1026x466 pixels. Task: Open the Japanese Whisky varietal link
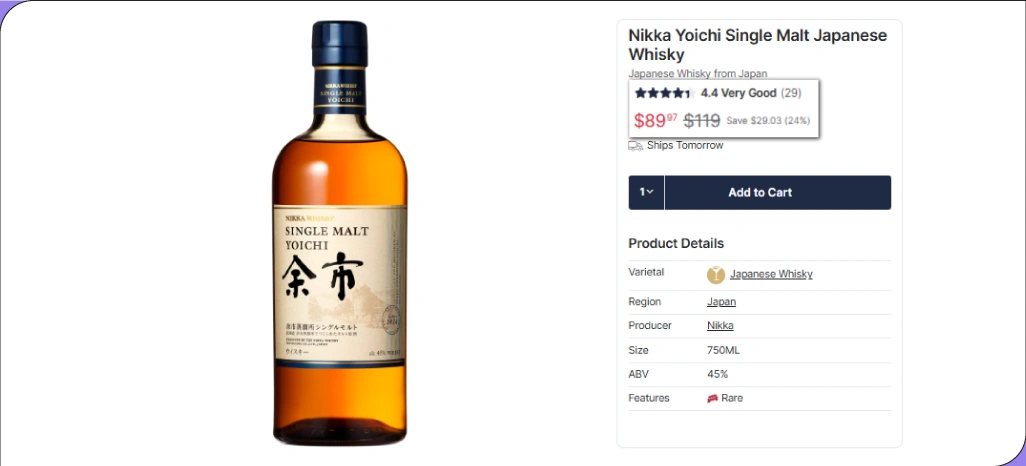click(x=771, y=274)
